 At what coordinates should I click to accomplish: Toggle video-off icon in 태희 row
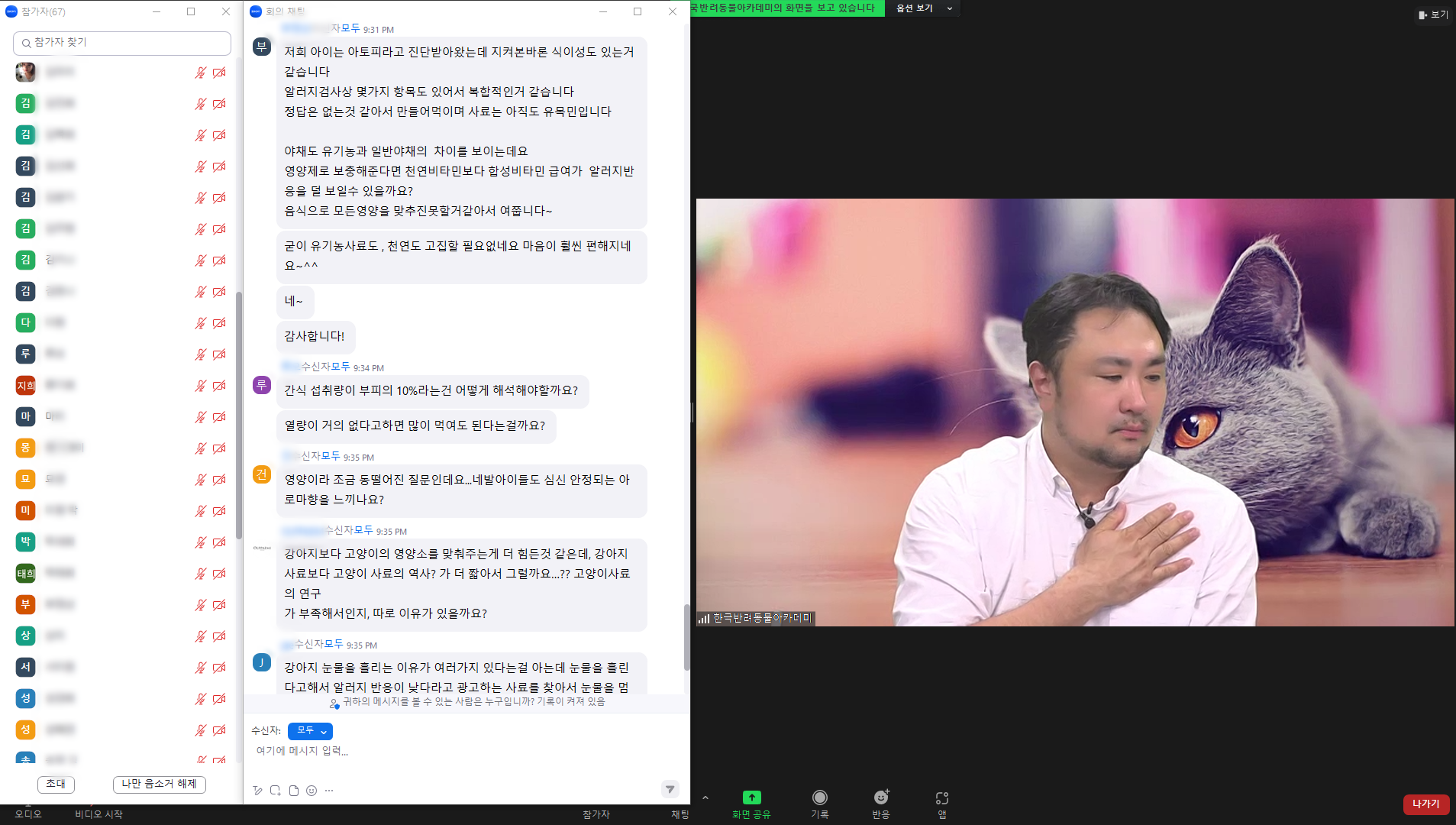click(219, 574)
